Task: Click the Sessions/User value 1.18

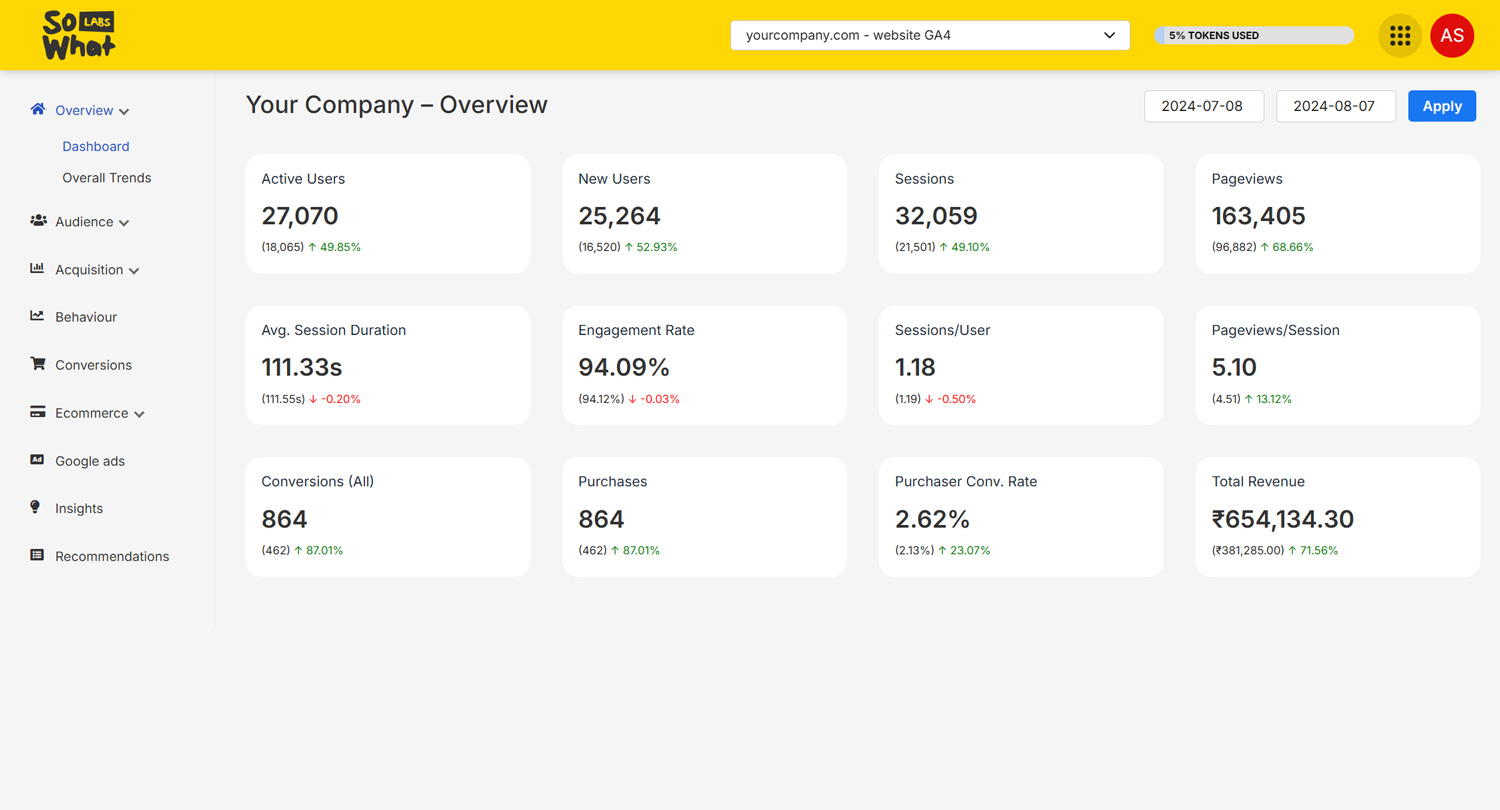Action: [x=915, y=367]
